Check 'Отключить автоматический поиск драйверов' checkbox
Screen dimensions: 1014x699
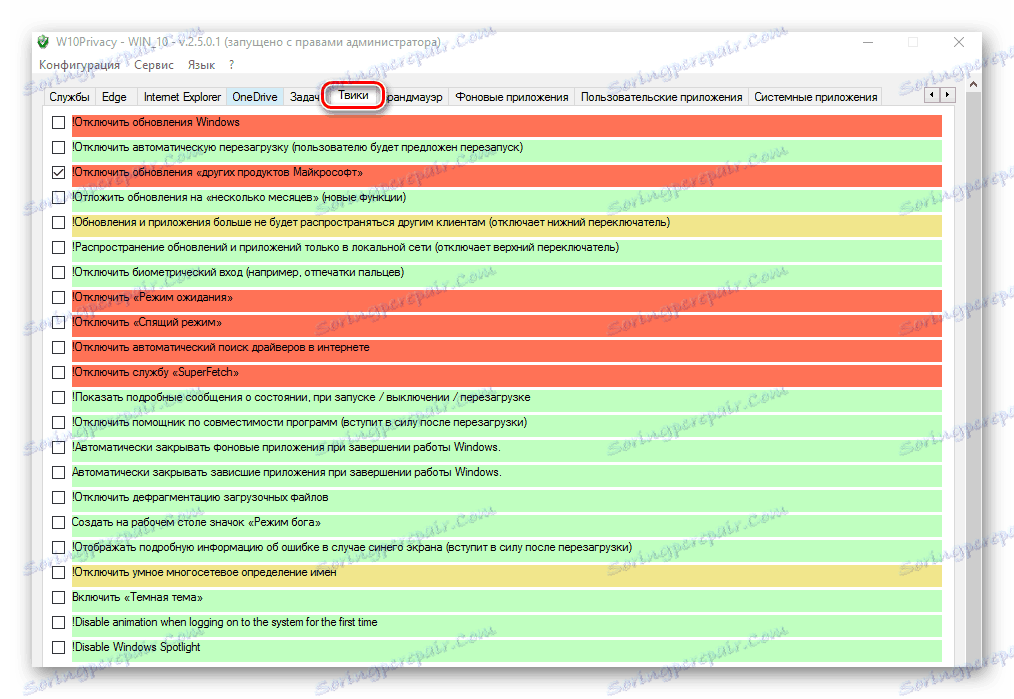pyautogui.click(x=58, y=347)
